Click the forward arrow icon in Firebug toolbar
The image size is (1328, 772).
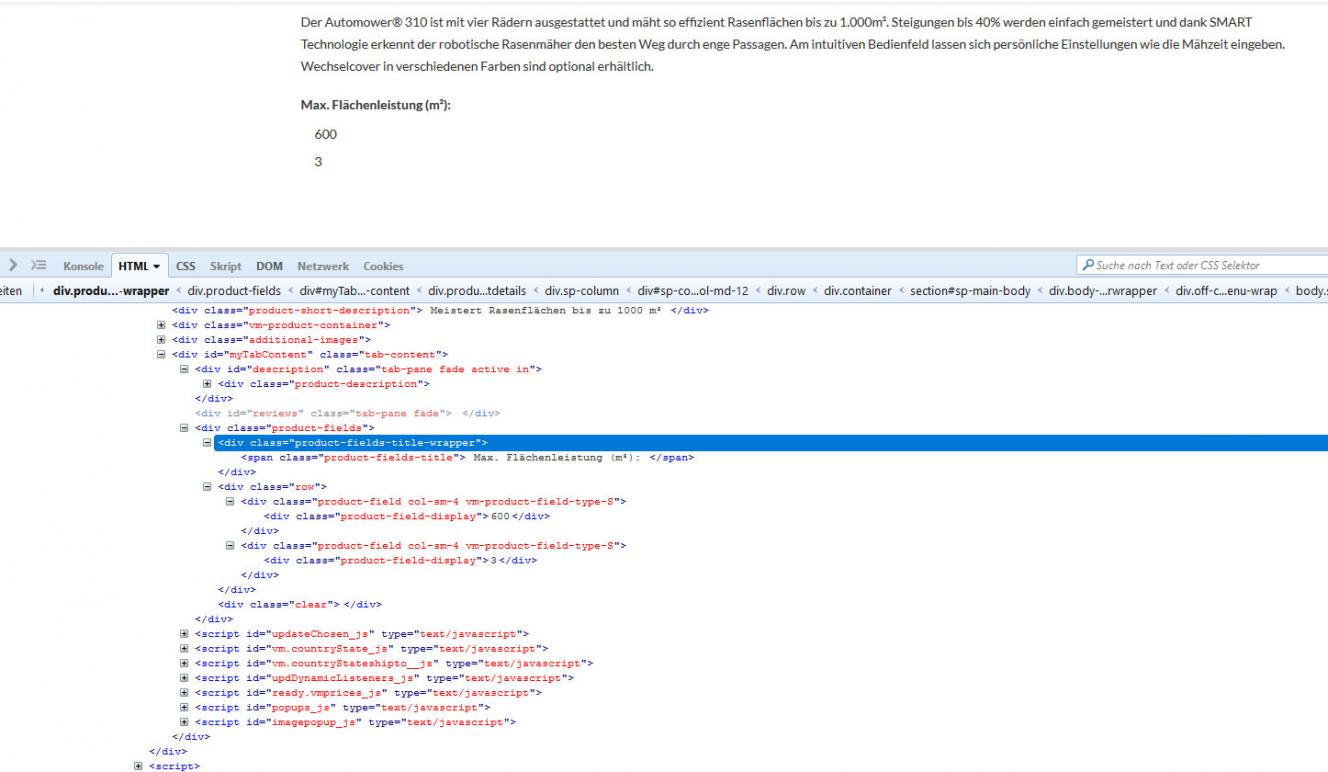pyautogui.click(x=13, y=266)
